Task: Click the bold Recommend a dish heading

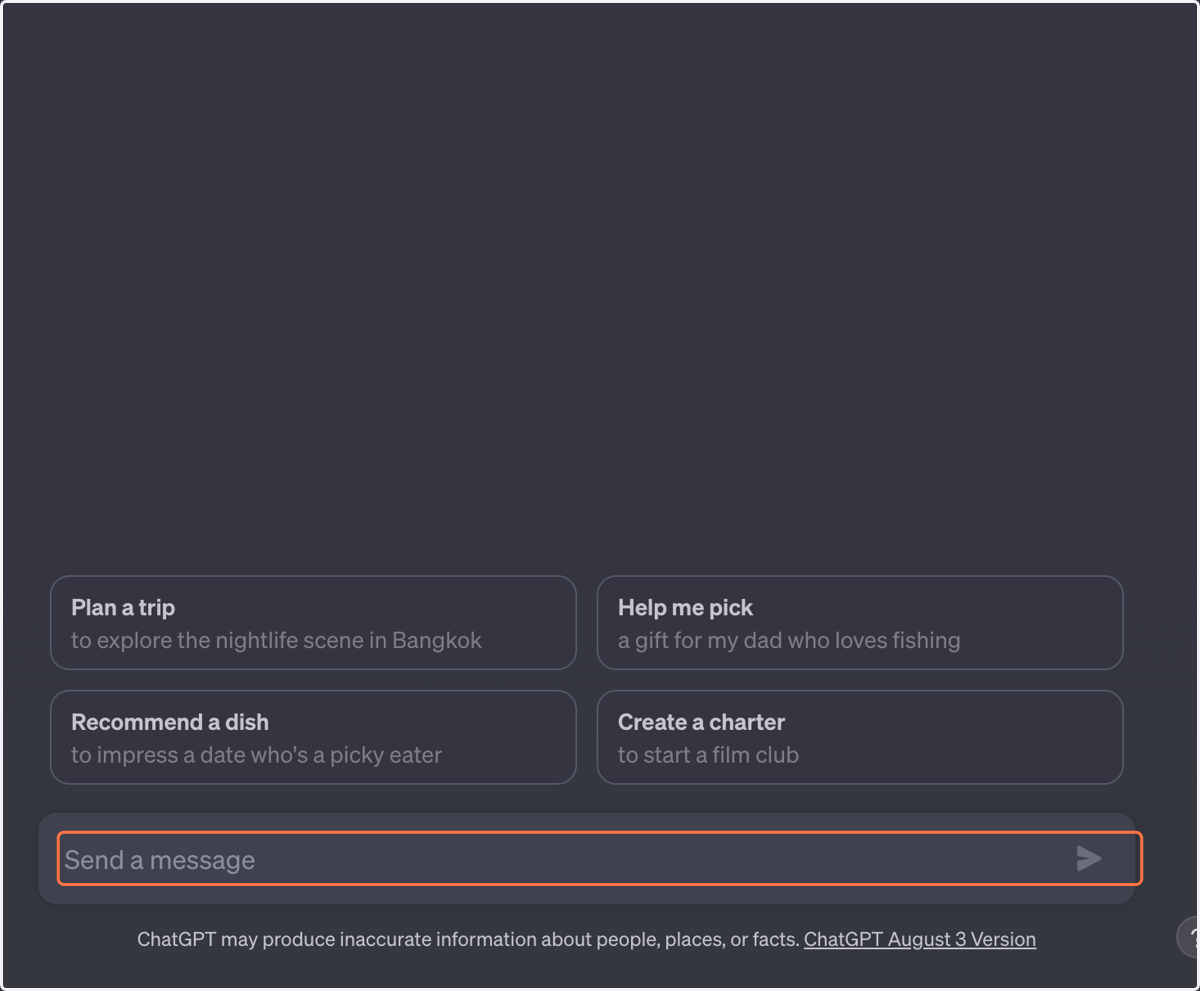Action: click(x=170, y=722)
